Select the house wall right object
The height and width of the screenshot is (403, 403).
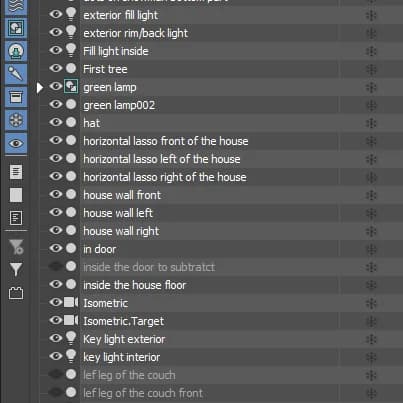click(121, 231)
